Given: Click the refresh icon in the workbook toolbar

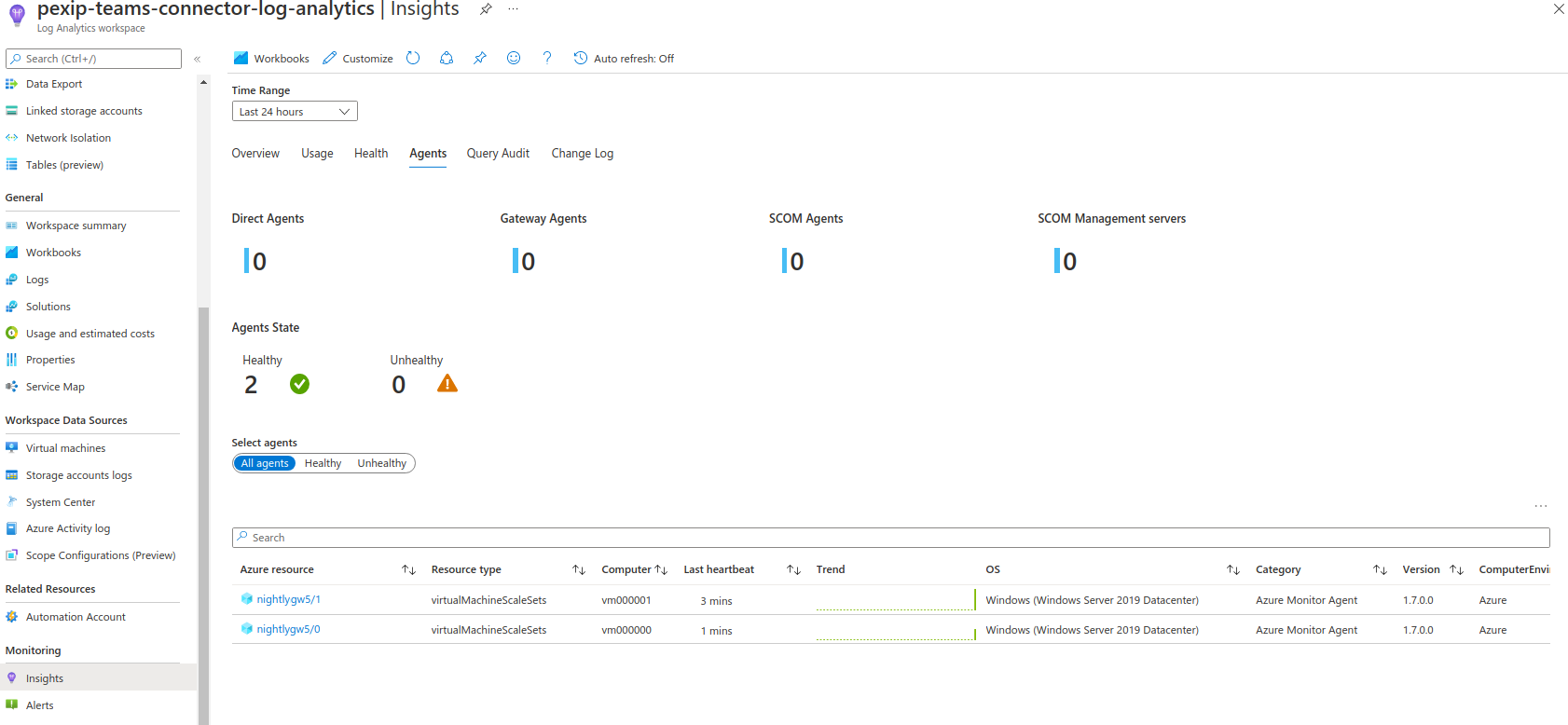Looking at the screenshot, I should pyautogui.click(x=413, y=58).
